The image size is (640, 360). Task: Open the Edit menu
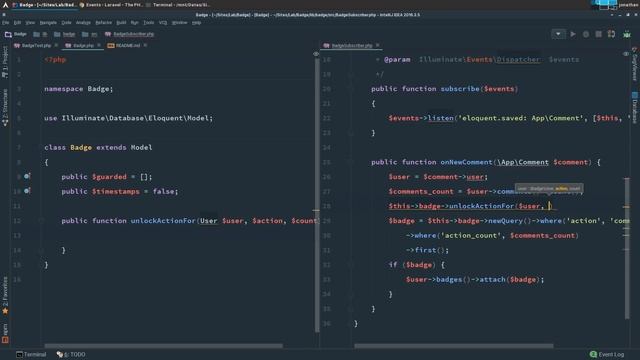(17, 23)
